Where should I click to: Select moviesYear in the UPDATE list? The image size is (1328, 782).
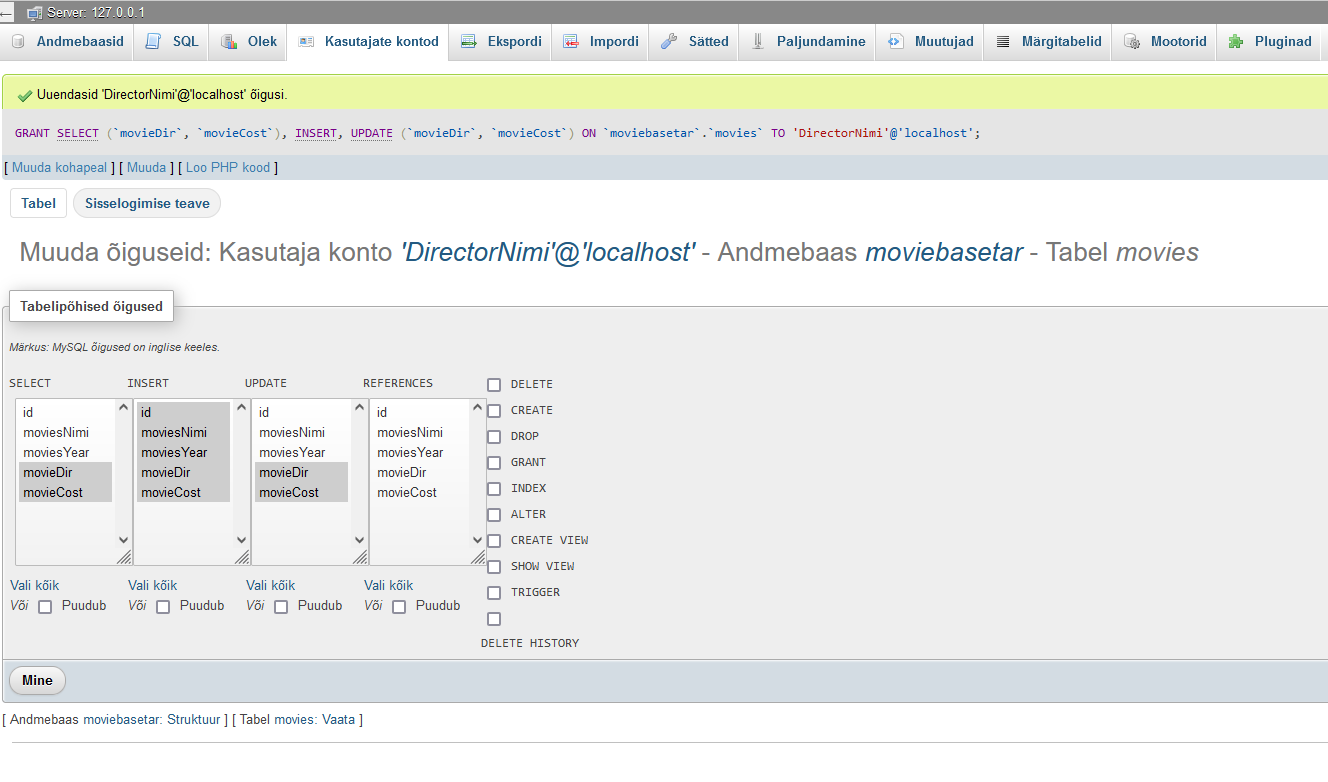click(x=291, y=453)
